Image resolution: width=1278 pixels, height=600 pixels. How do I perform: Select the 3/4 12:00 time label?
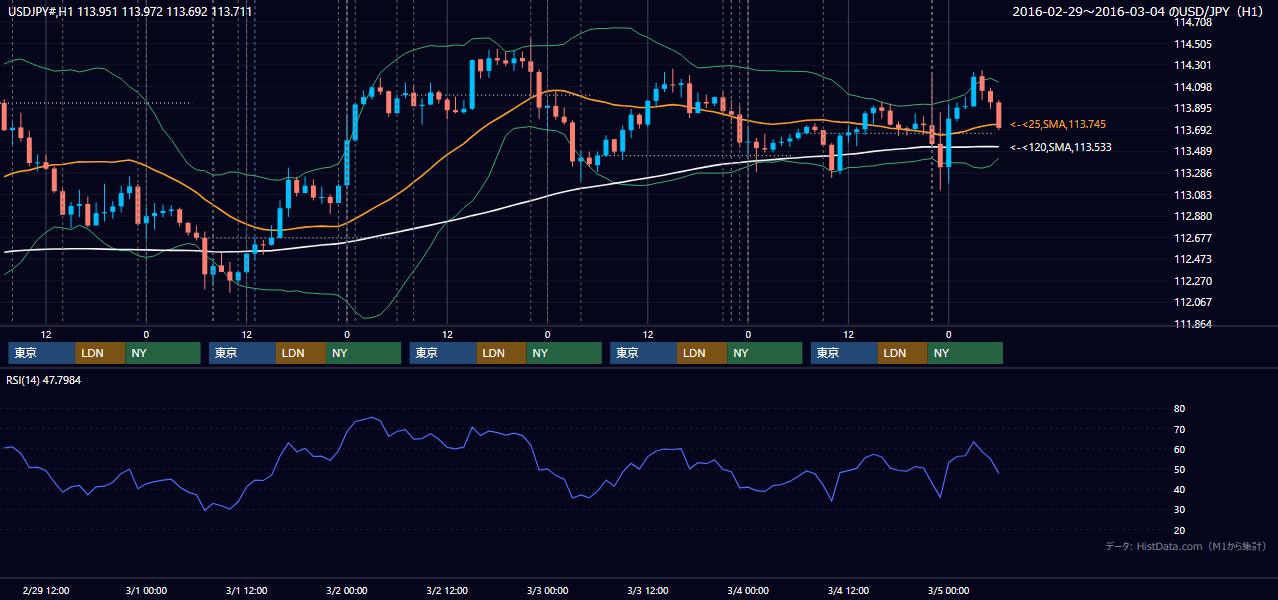click(848, 591)
